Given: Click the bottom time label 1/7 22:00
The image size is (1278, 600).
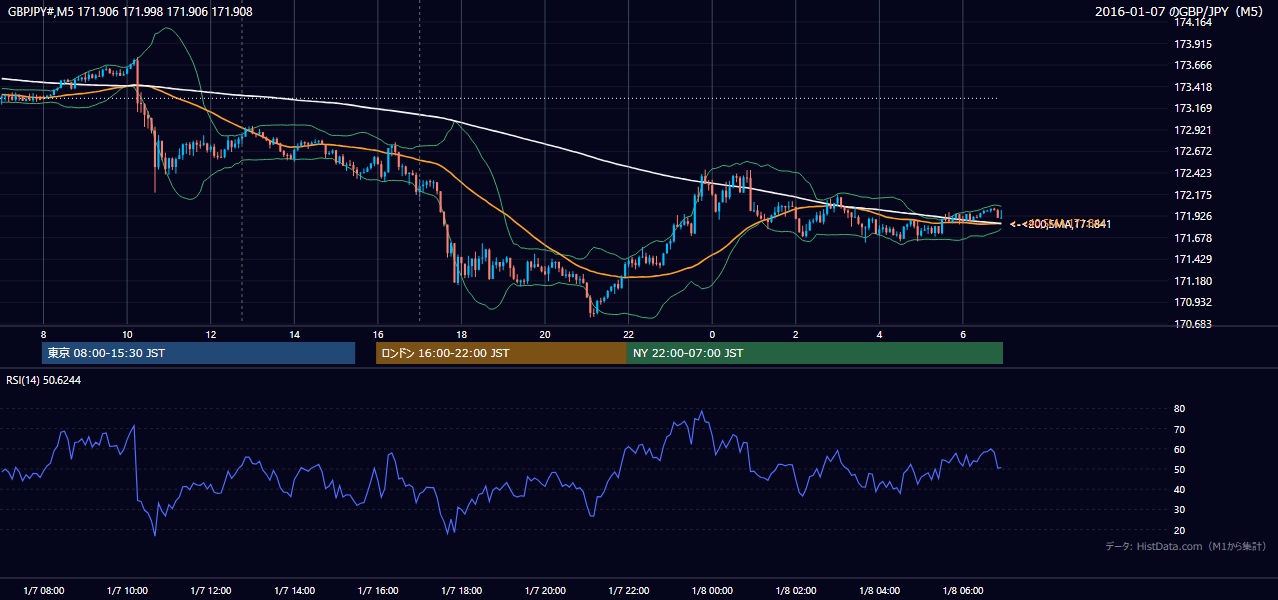Looking at the screenshot, I should click(628, 590).
